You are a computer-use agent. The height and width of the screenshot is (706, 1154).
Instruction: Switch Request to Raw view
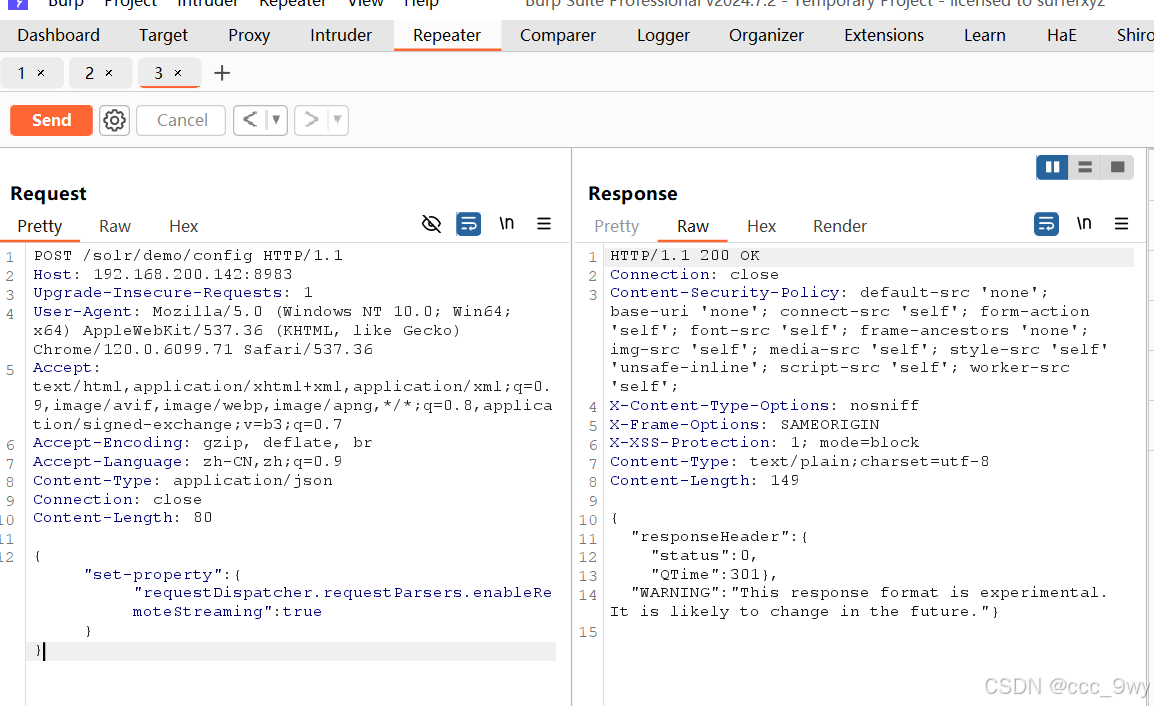pos(115,226)
